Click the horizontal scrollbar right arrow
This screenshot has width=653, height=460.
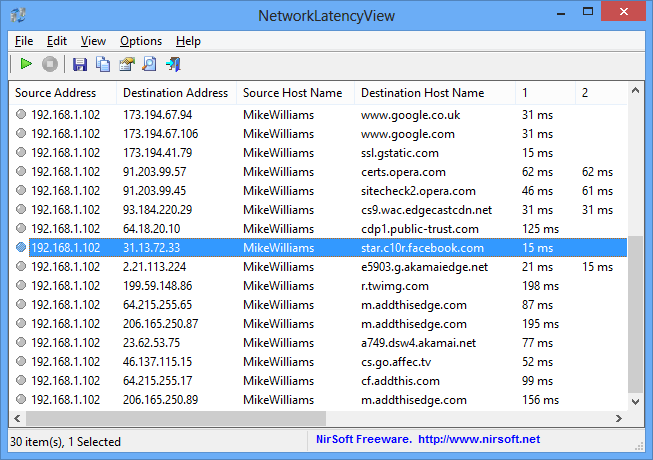point(619,418)
